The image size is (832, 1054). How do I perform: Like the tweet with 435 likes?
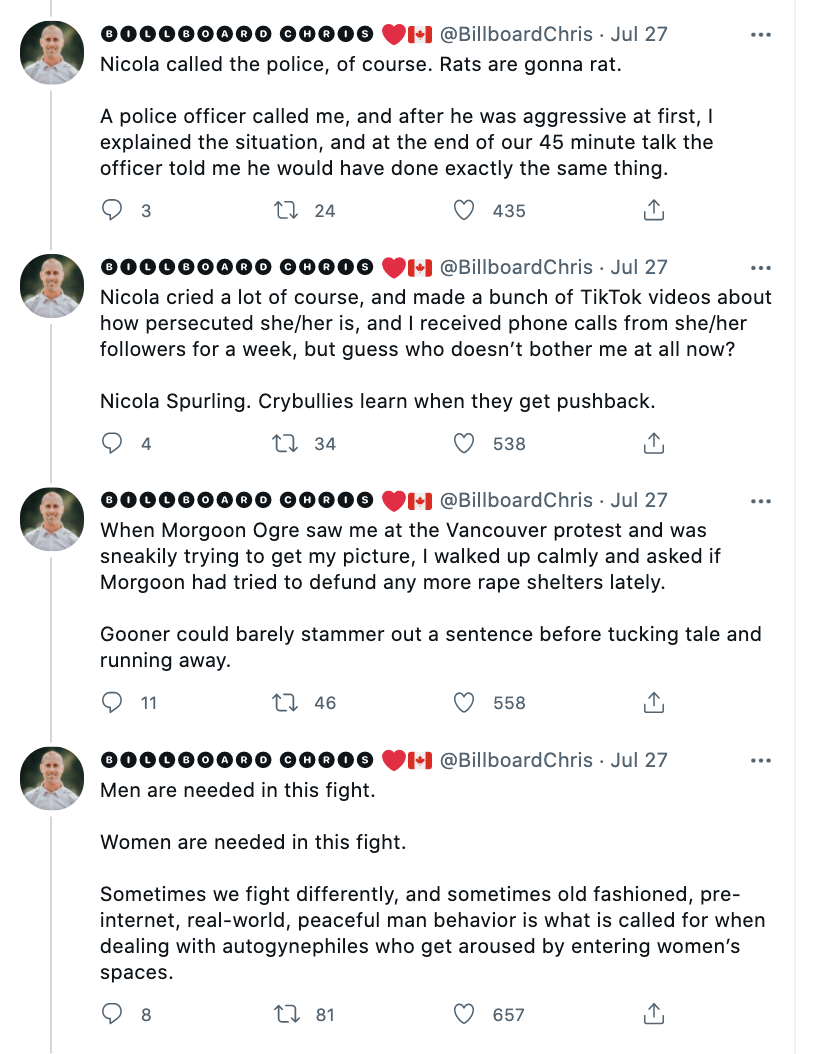point(464,210)
